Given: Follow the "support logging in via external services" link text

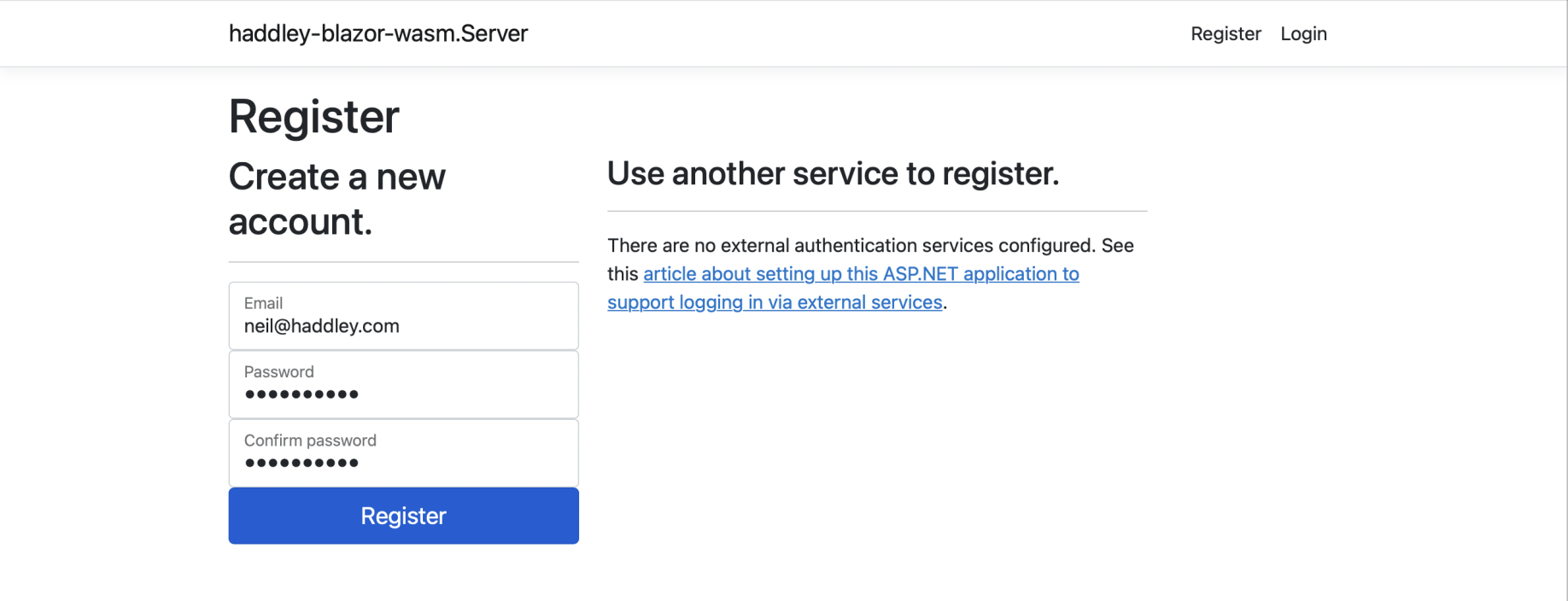Looking at the screenshot, I should 775,302.
